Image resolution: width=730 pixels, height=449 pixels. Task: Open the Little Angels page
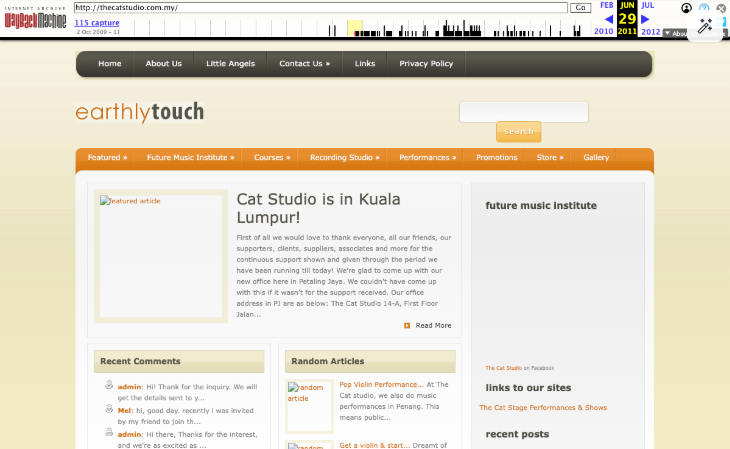(x=230, y=64)
